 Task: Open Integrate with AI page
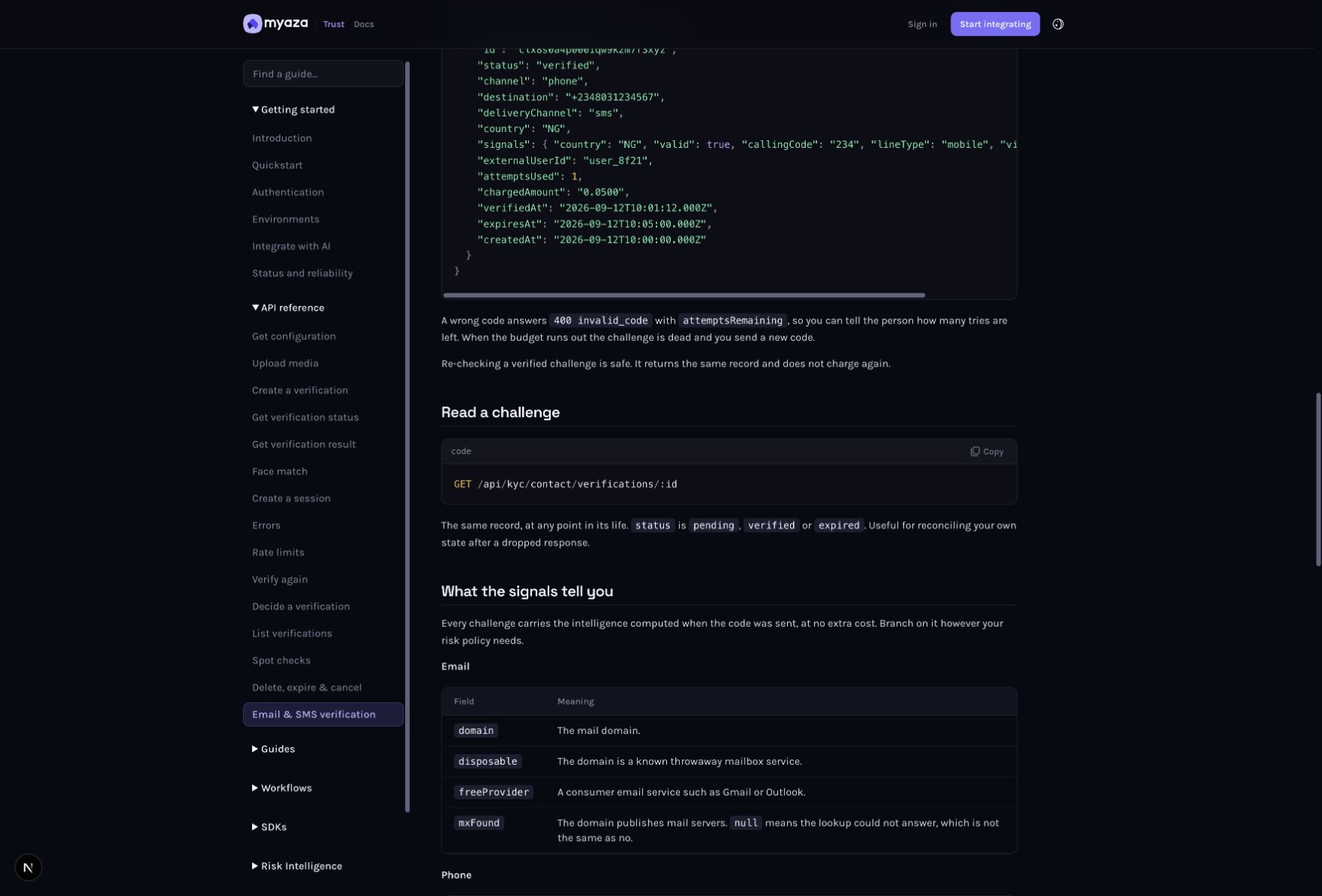(291, 247)
